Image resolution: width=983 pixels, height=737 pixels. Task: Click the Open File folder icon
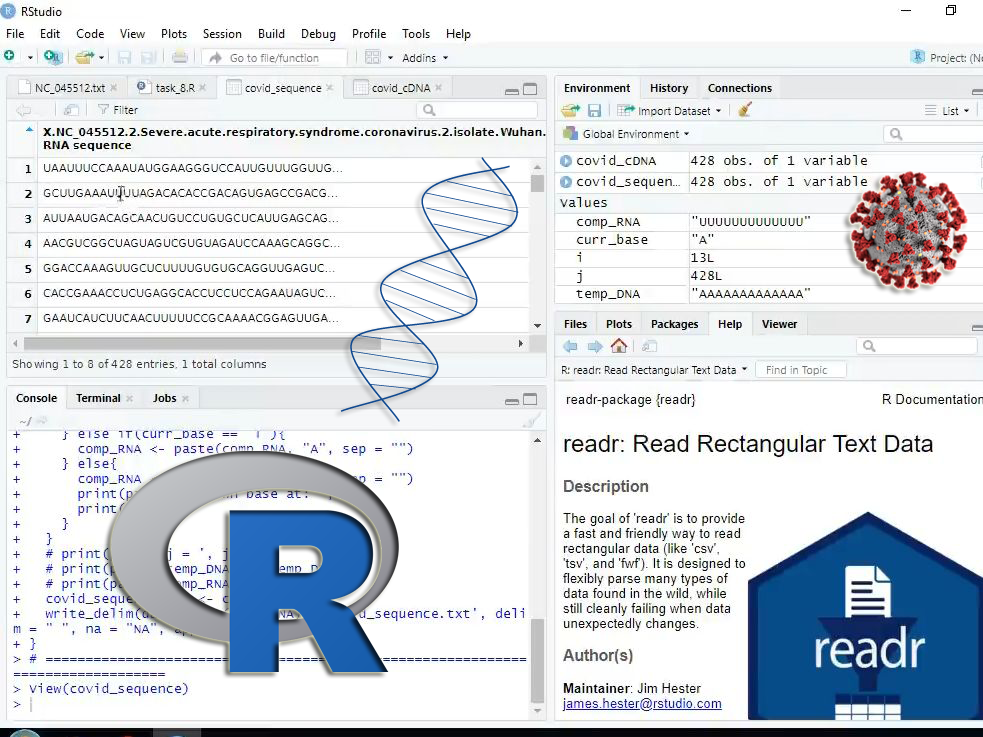[x=84, y=57]
